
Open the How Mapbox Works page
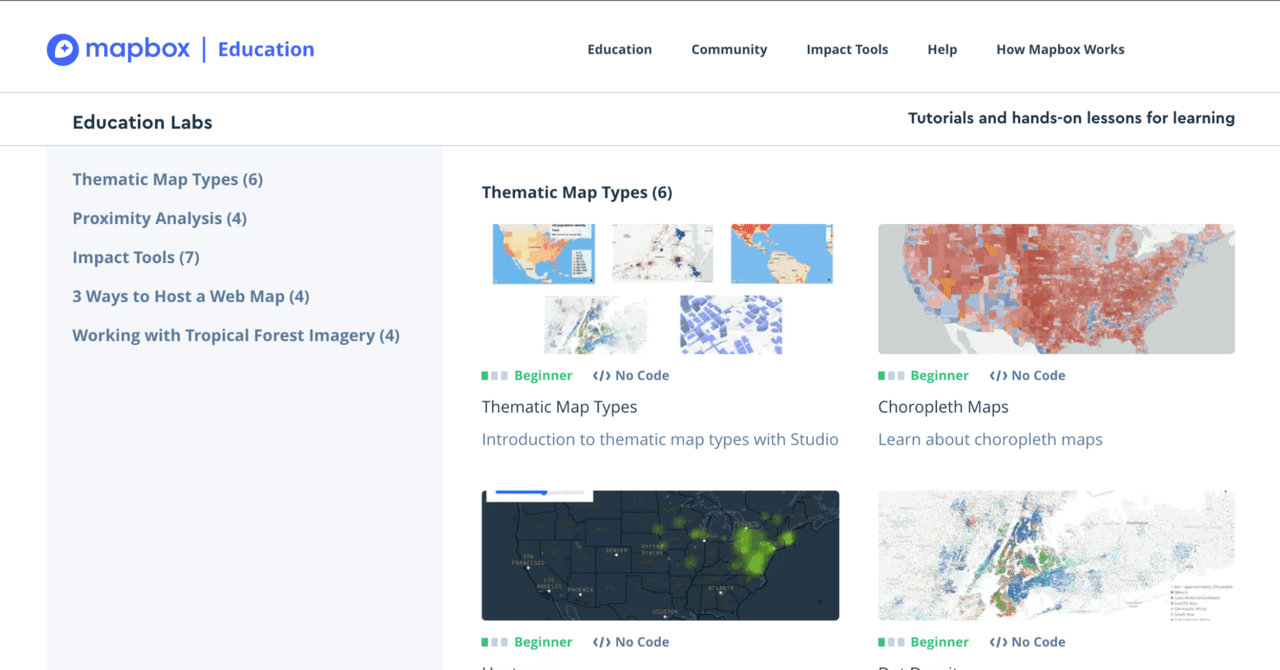click(1060, 49)
